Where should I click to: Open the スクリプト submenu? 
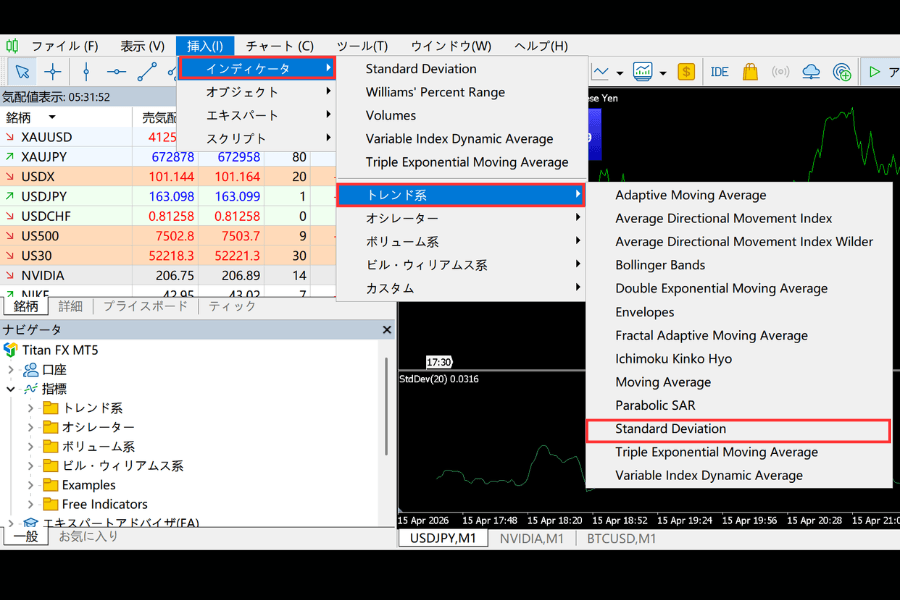pyautogui.click(x=257, y=138)
